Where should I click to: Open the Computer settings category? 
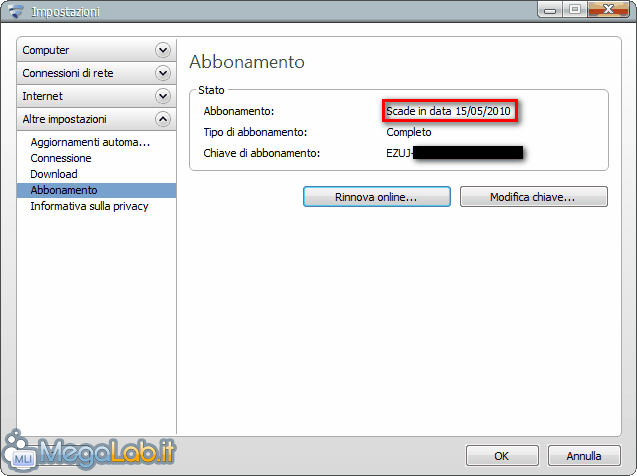tap(96, 50)
